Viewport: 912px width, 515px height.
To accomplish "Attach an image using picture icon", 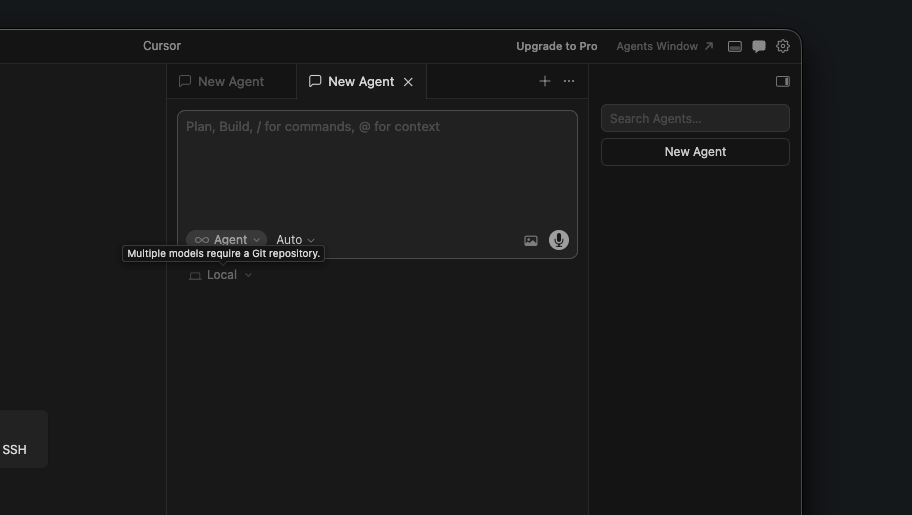I will [530, 240].
